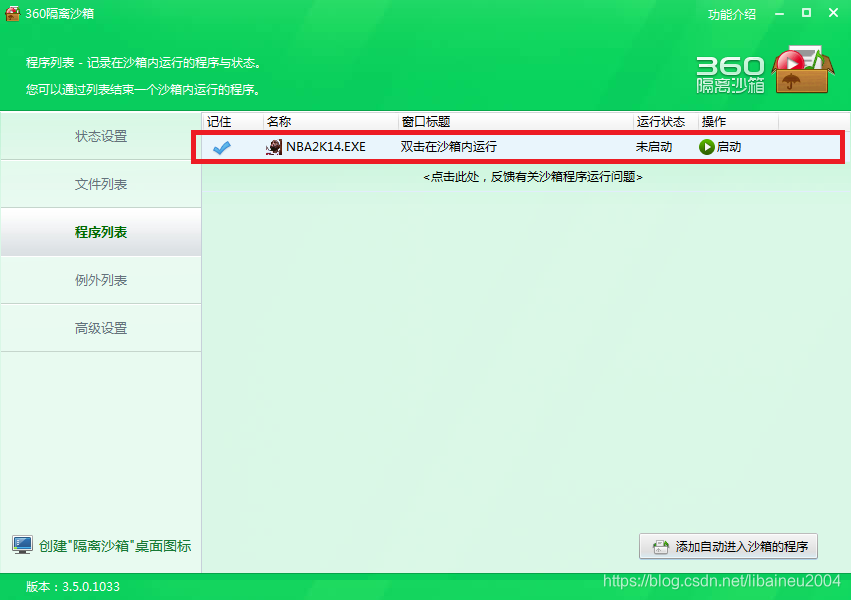Click the 窗口标题 column header
Image resolution: width=851 pixels, height=600 pixels.
516,122
